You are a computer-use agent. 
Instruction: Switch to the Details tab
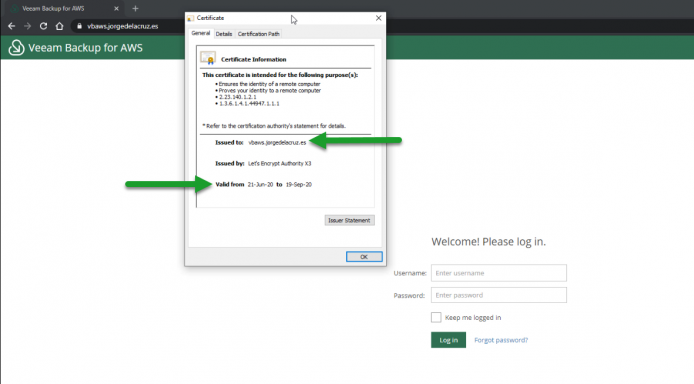click(x=224, y=34)
